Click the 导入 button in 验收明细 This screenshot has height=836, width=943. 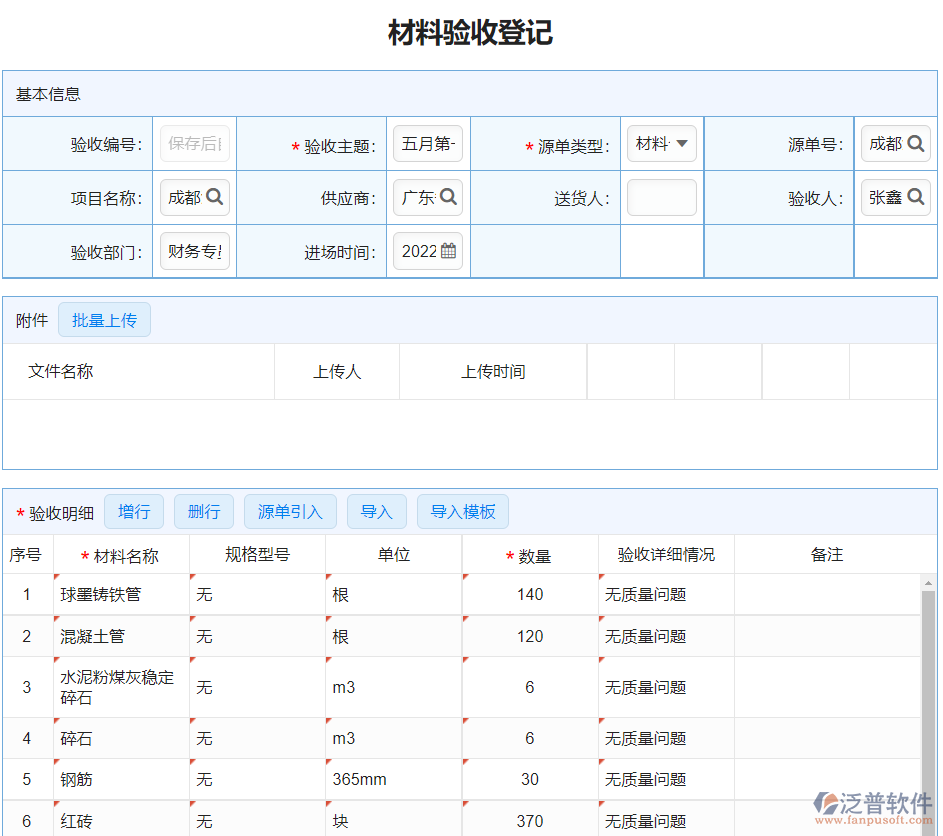coord(377,511)
